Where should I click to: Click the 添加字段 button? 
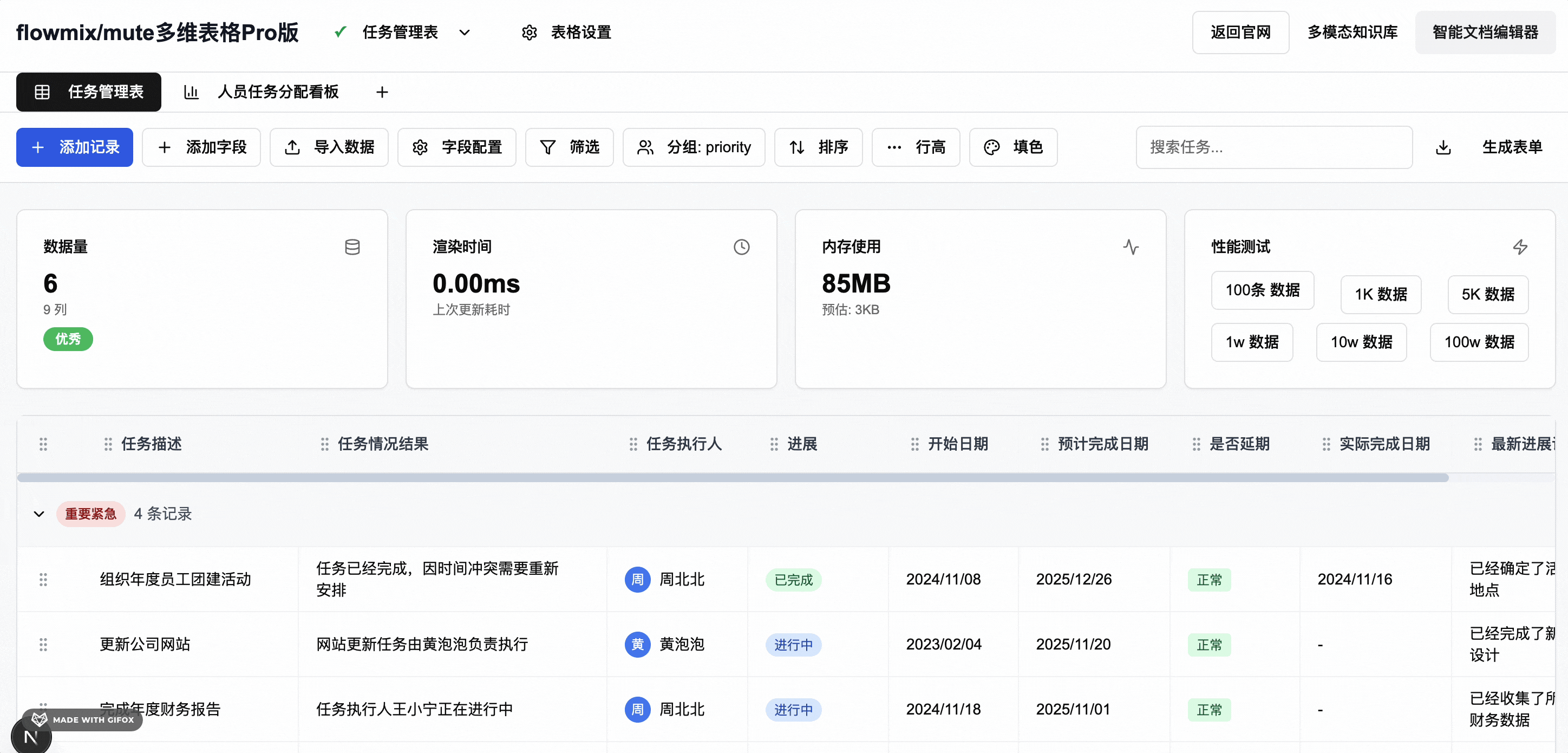pos(201,147)
